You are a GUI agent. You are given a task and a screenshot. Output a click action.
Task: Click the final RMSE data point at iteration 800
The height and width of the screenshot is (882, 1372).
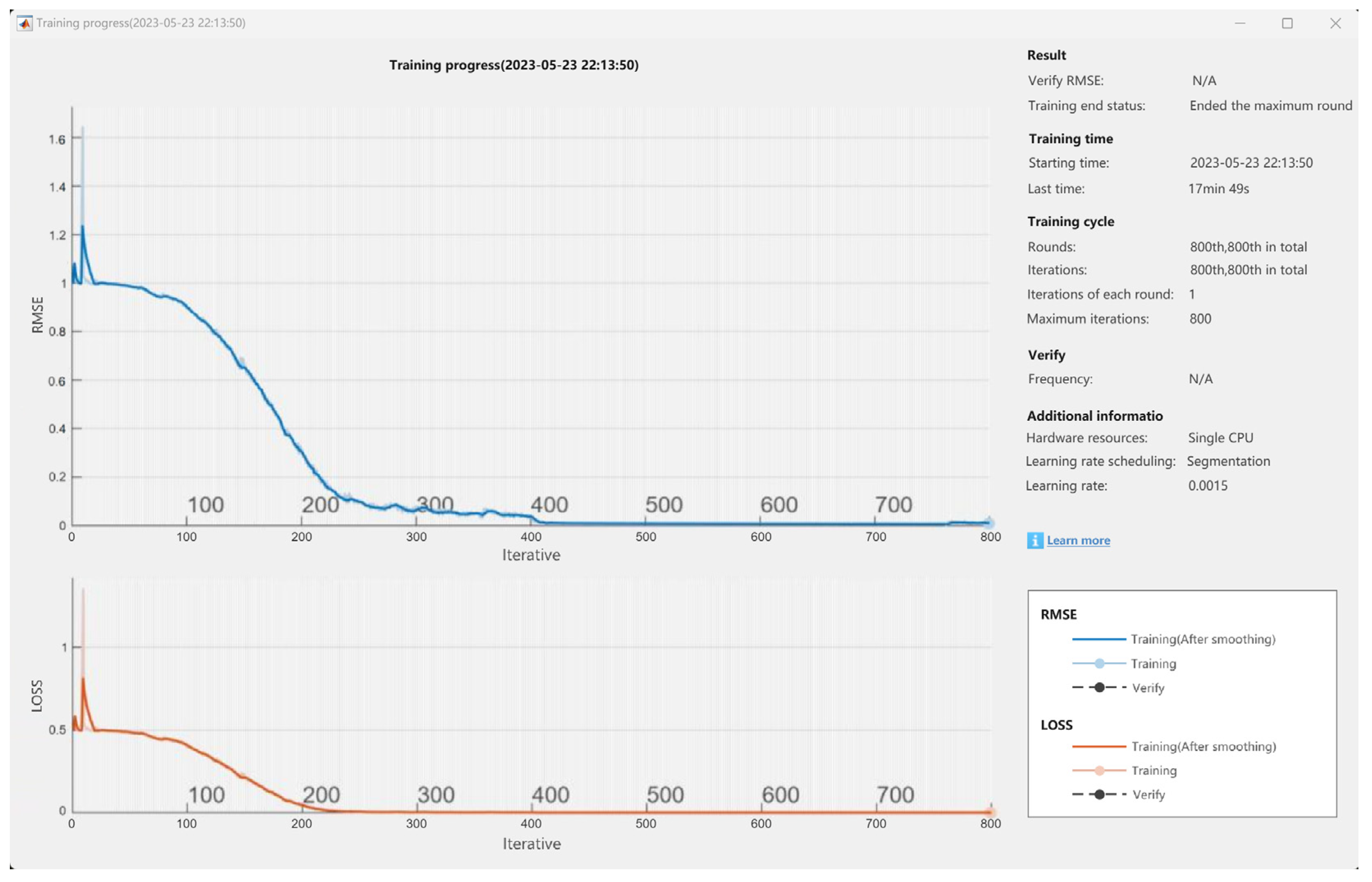(989, 523)
